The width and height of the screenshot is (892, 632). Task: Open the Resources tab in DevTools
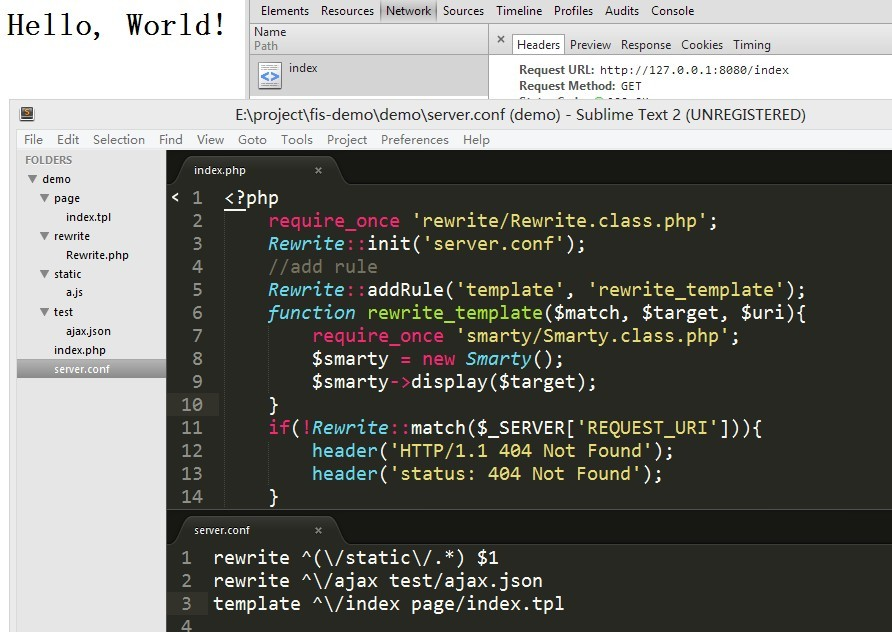tap(347, 11)
